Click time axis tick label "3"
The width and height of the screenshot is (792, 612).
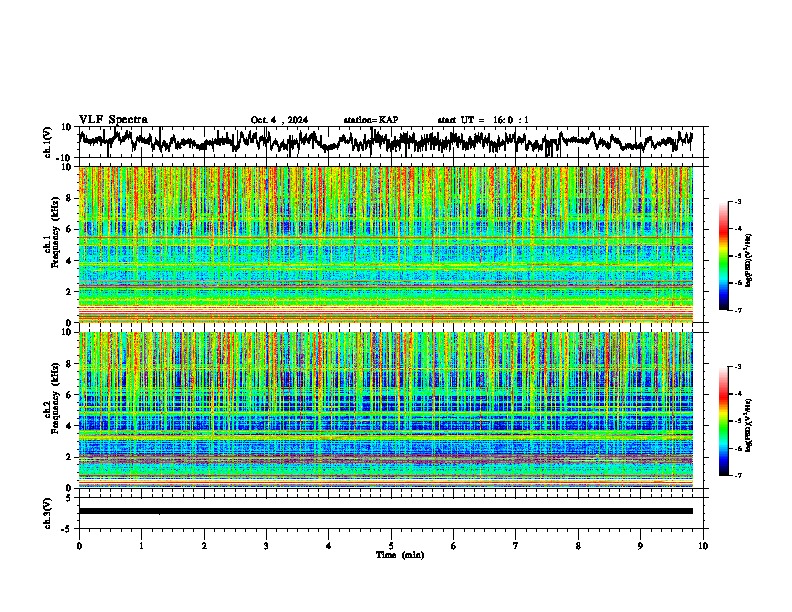click(x=266, y=546)
